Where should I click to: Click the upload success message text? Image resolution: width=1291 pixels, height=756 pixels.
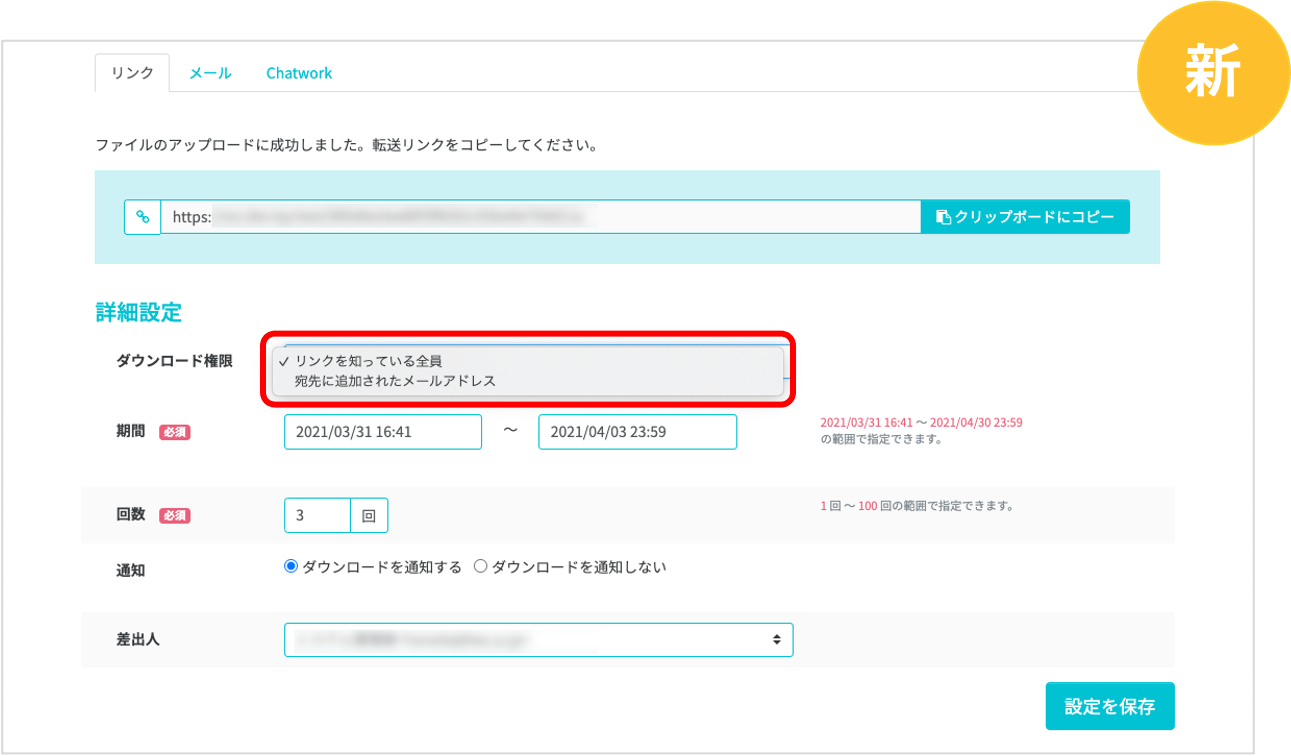346,145
